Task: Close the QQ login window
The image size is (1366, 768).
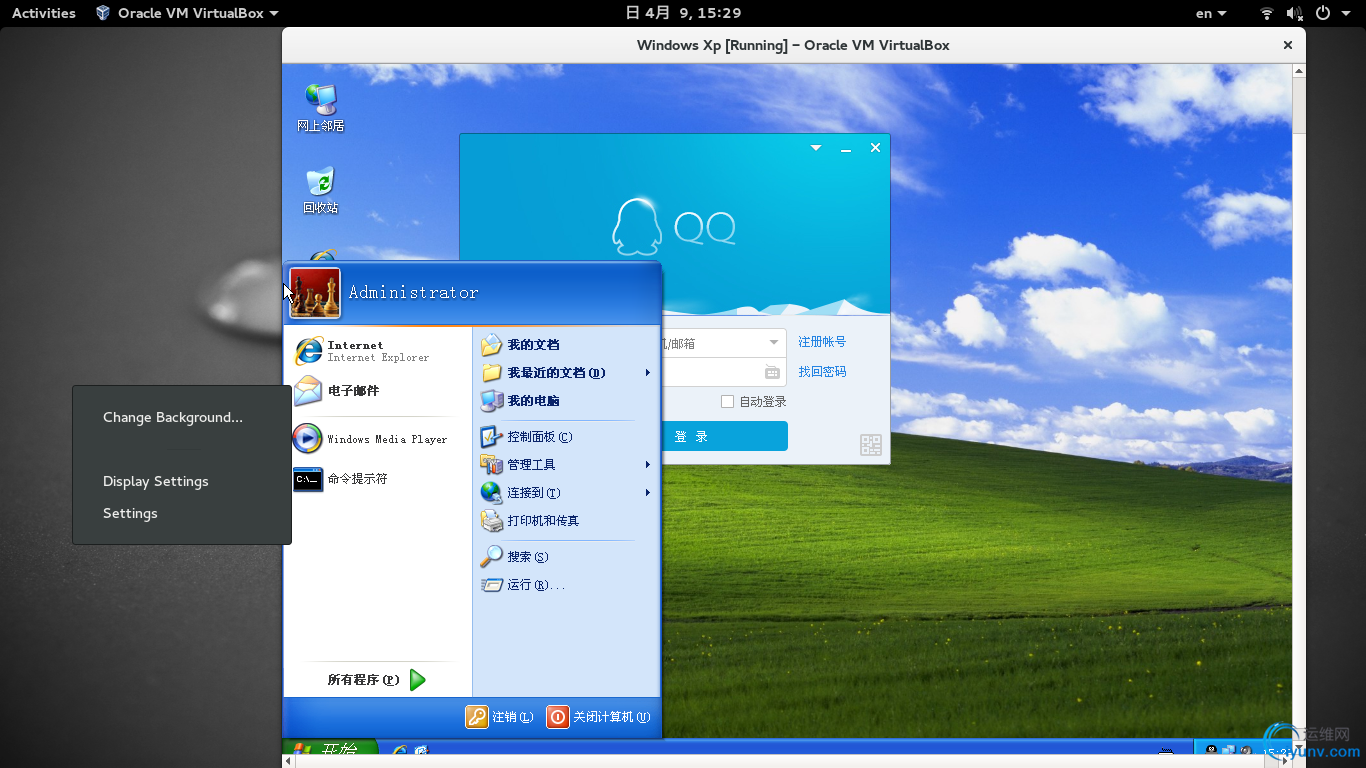Action: click(x=875, y=148)
